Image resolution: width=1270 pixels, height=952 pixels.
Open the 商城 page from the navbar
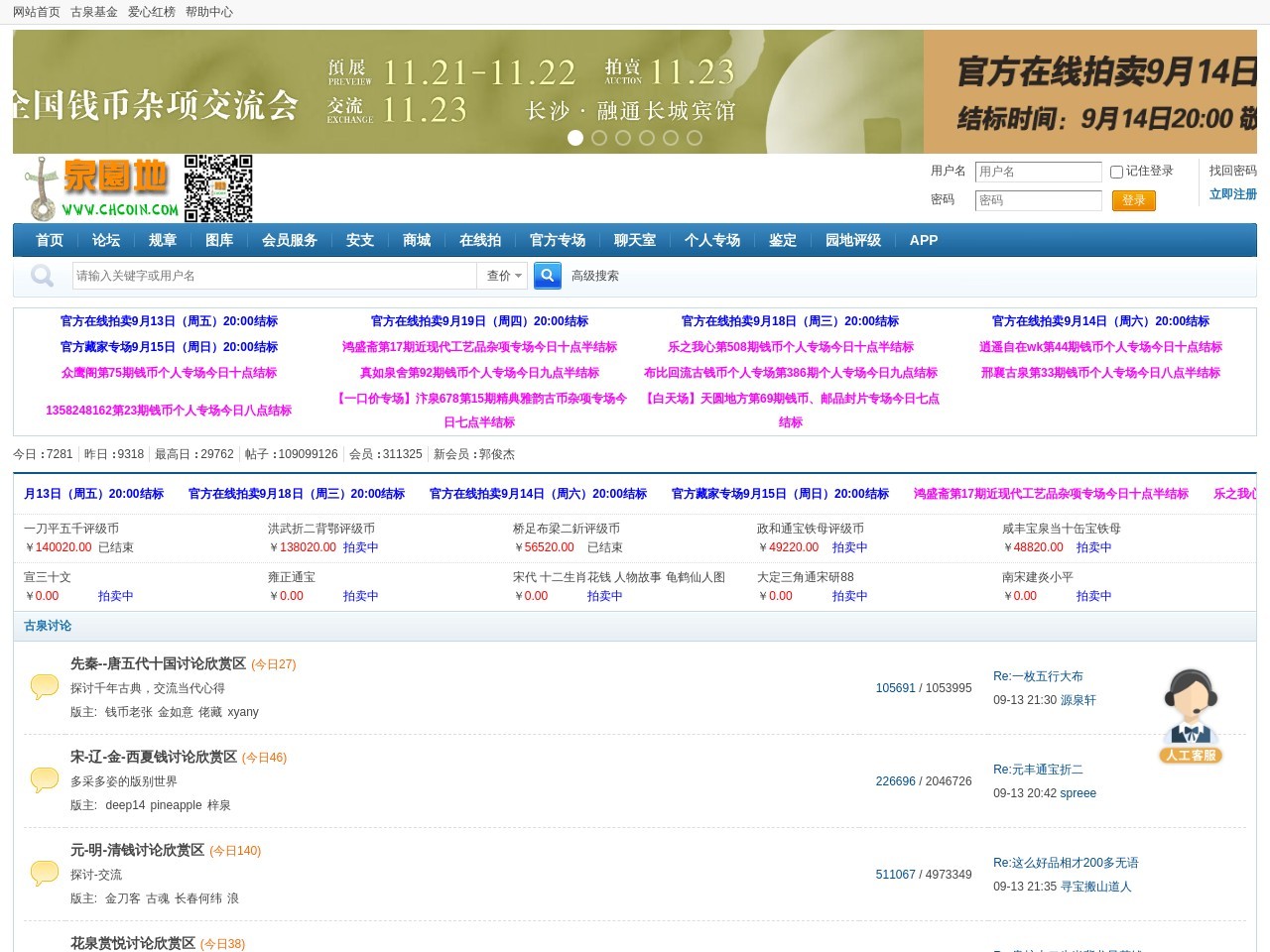[416, 240]
